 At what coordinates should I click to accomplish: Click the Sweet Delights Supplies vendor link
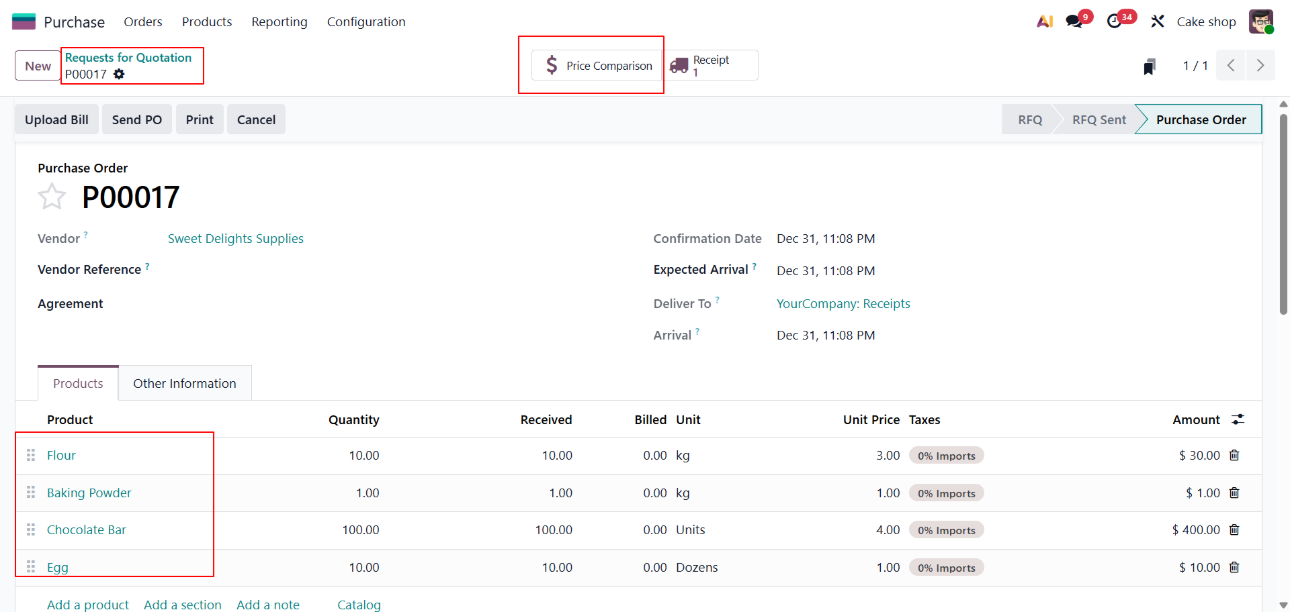pos(236,239)
